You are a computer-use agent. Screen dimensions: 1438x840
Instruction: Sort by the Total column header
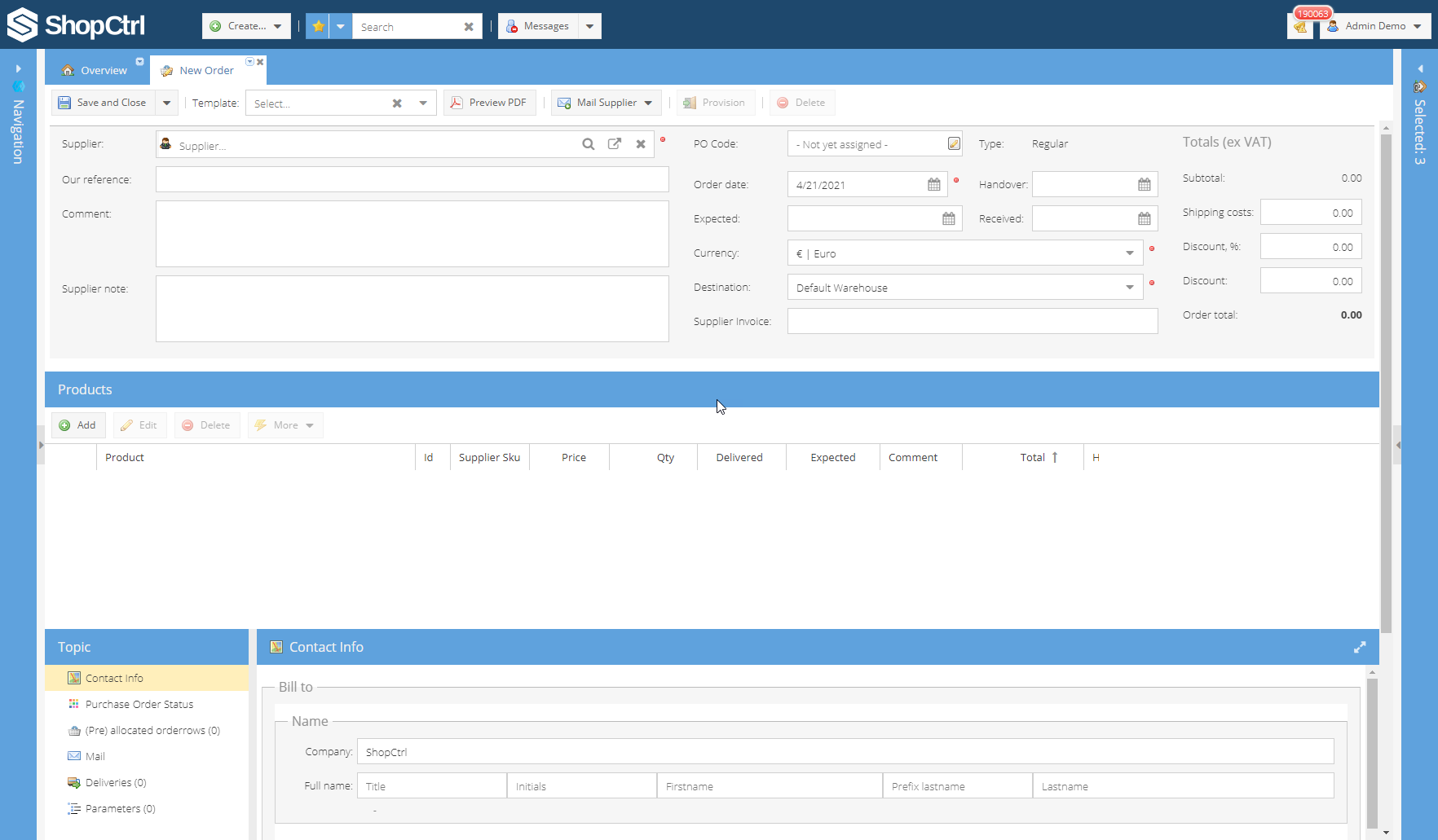coord(1022,458)
